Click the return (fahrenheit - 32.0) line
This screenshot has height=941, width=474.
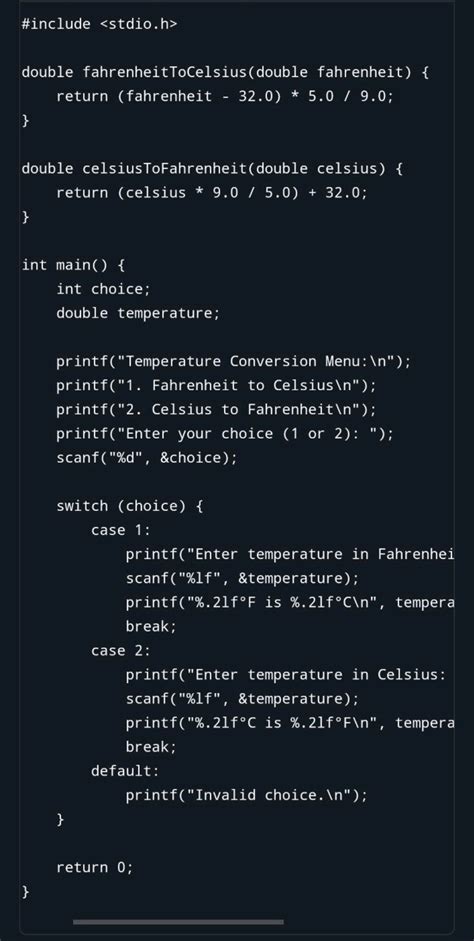click(x=225, y=97)
